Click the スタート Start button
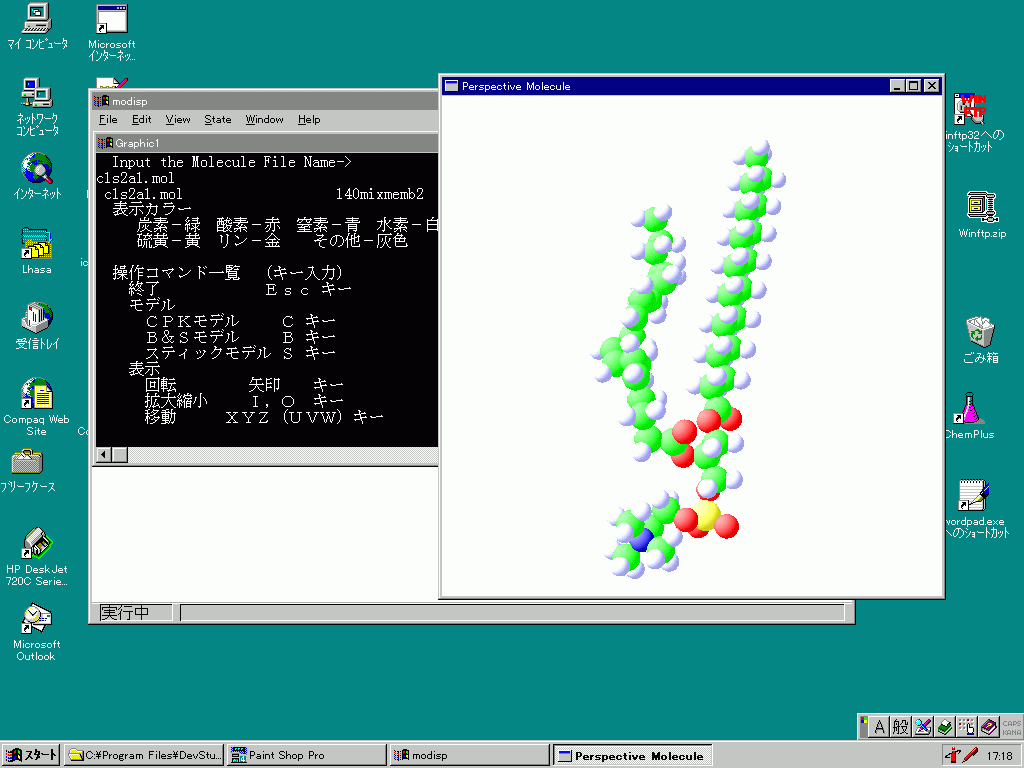This screenshot has height=768, width=1024. pyautogui.click(x=31, y=756)
